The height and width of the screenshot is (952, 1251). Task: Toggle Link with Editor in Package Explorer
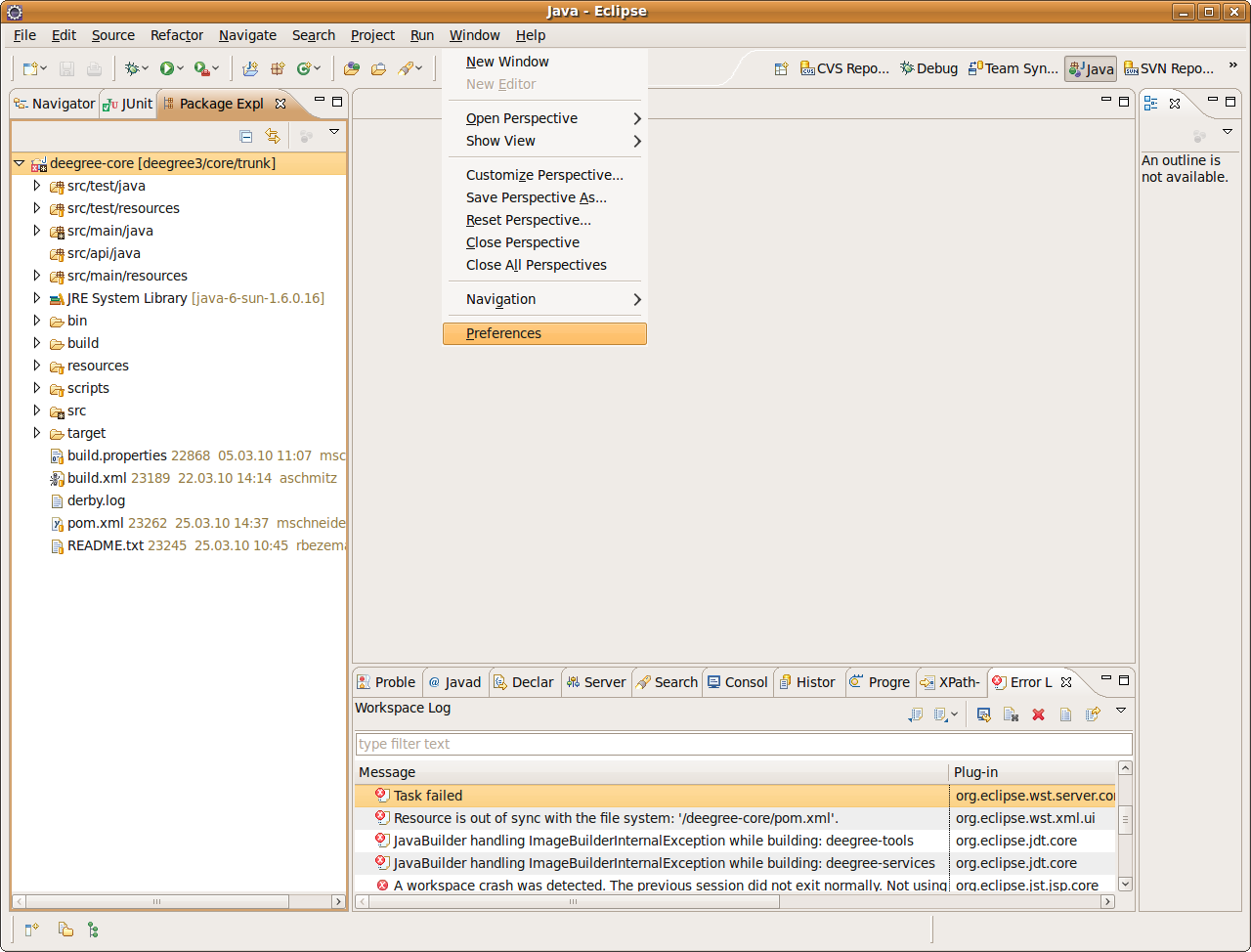click(273, 136)
